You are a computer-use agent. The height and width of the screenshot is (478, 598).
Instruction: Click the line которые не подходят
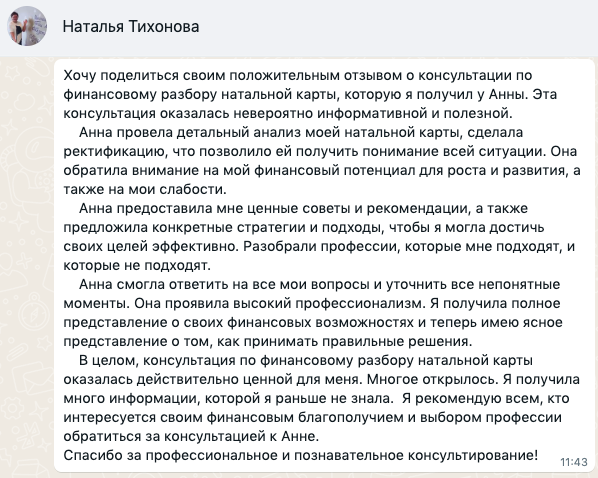coord(137,266)
